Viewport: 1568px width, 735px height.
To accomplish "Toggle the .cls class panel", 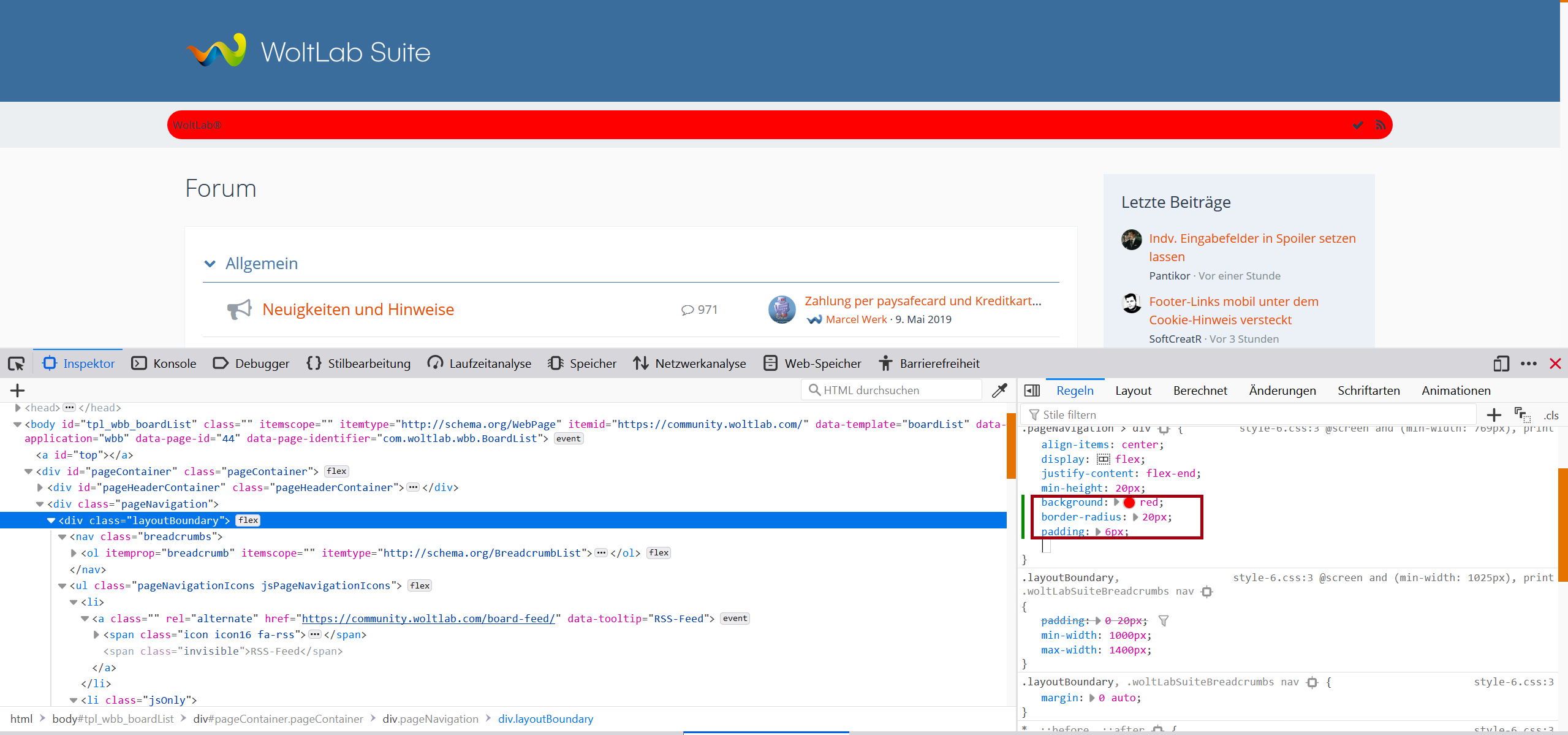I will tap(1551, 415).
